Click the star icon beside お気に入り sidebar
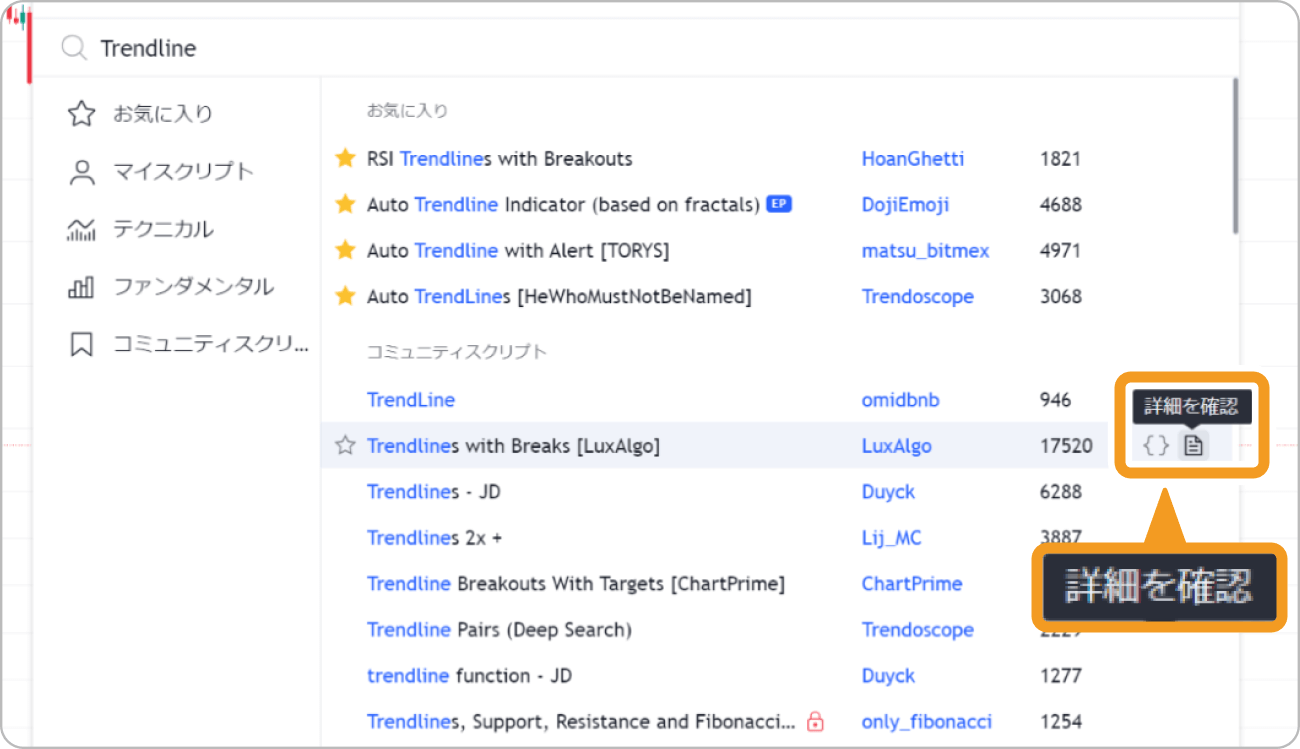The image size is (1300, 749). click(81, 114)
